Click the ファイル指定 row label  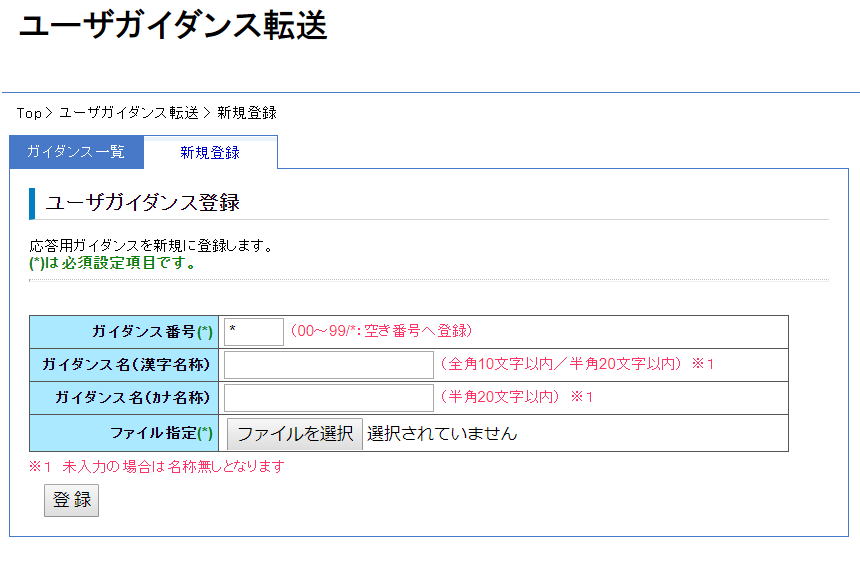pyautogui.click(x=161, y=434)
